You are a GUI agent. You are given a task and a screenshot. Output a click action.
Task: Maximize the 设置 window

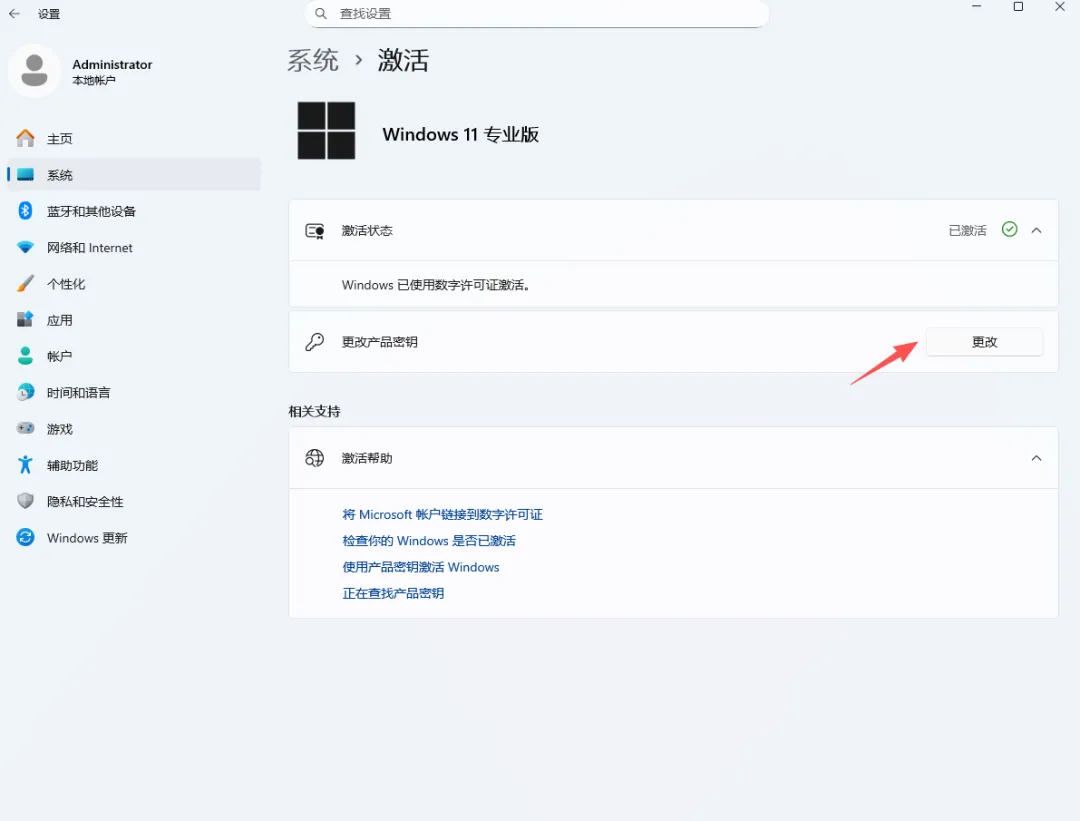[x=1018, y=6]
